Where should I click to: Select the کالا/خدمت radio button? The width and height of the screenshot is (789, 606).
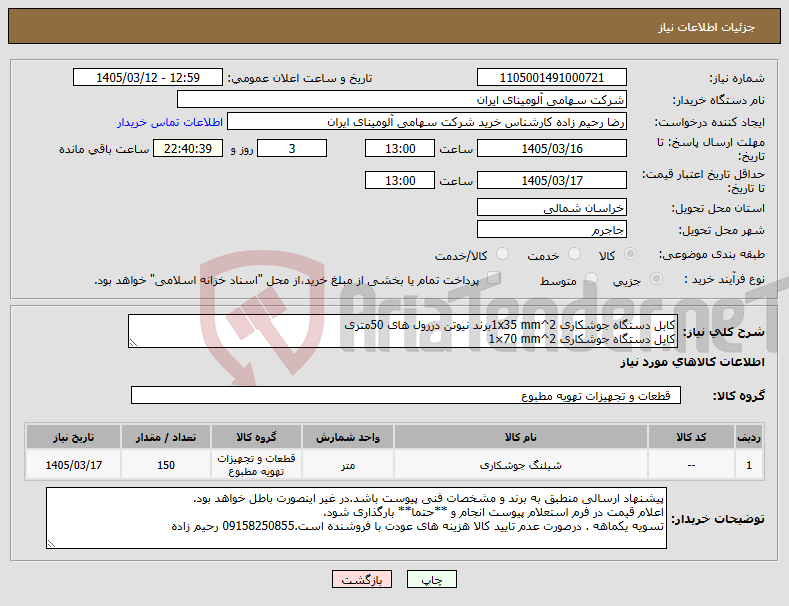(502, 254)
